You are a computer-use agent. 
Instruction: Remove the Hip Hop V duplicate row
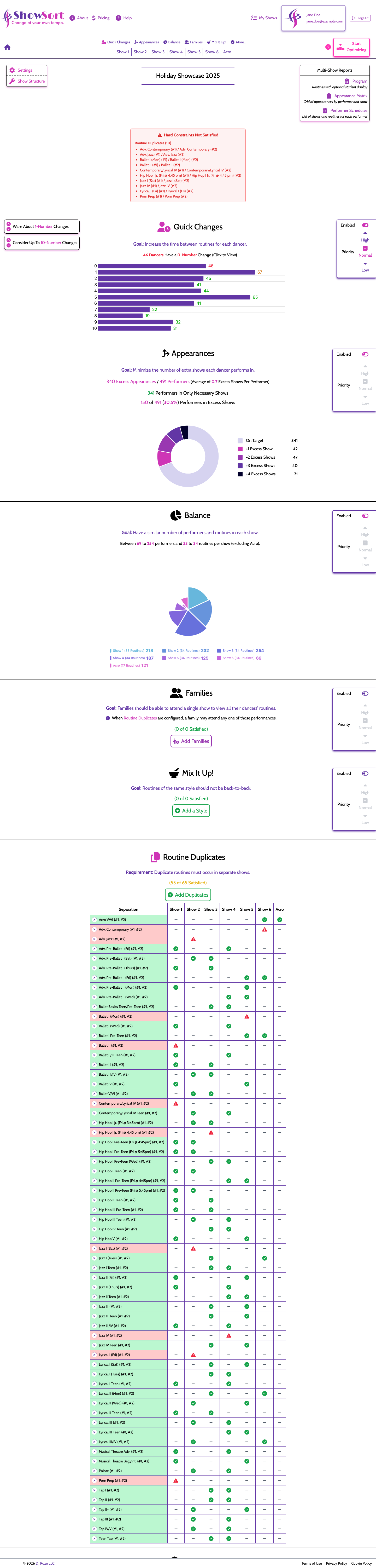94,1239
